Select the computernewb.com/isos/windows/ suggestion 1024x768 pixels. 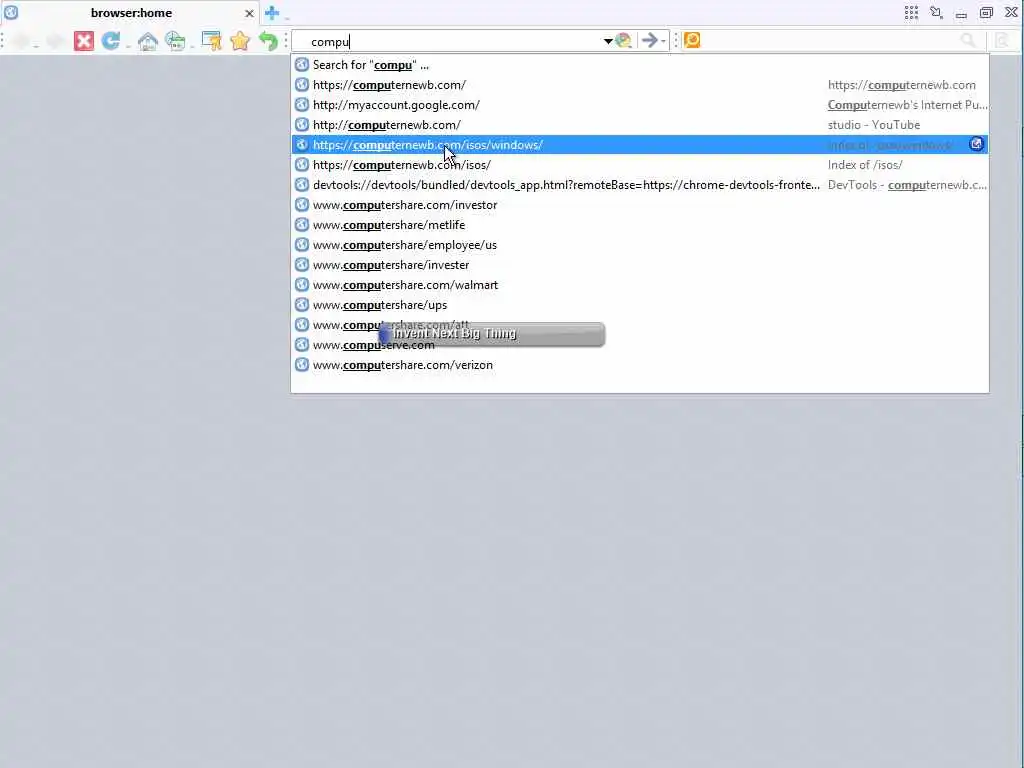coord(640,144)
